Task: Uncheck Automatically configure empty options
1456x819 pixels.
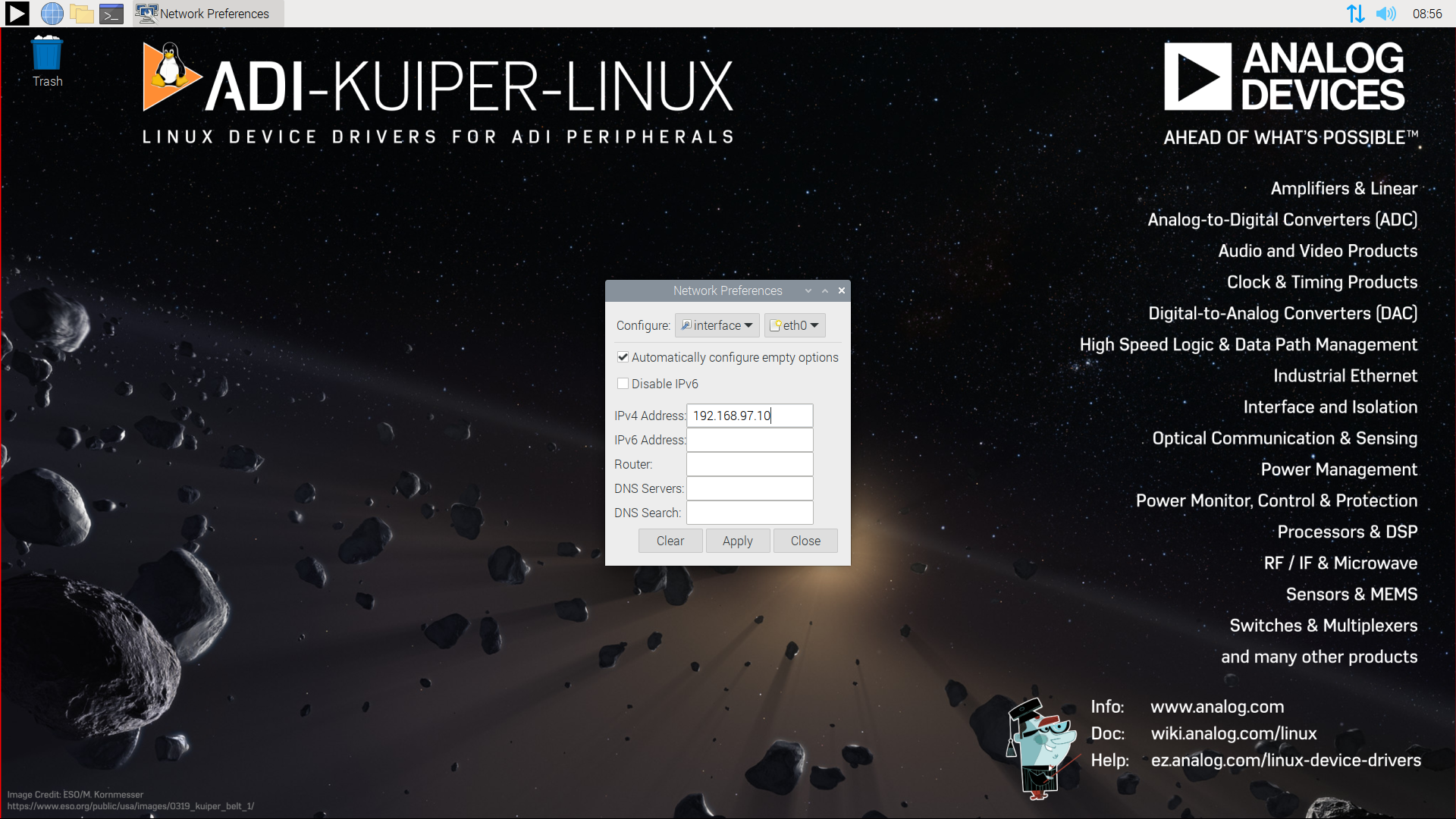Action: pyautogui.click(x=623, y=357)
